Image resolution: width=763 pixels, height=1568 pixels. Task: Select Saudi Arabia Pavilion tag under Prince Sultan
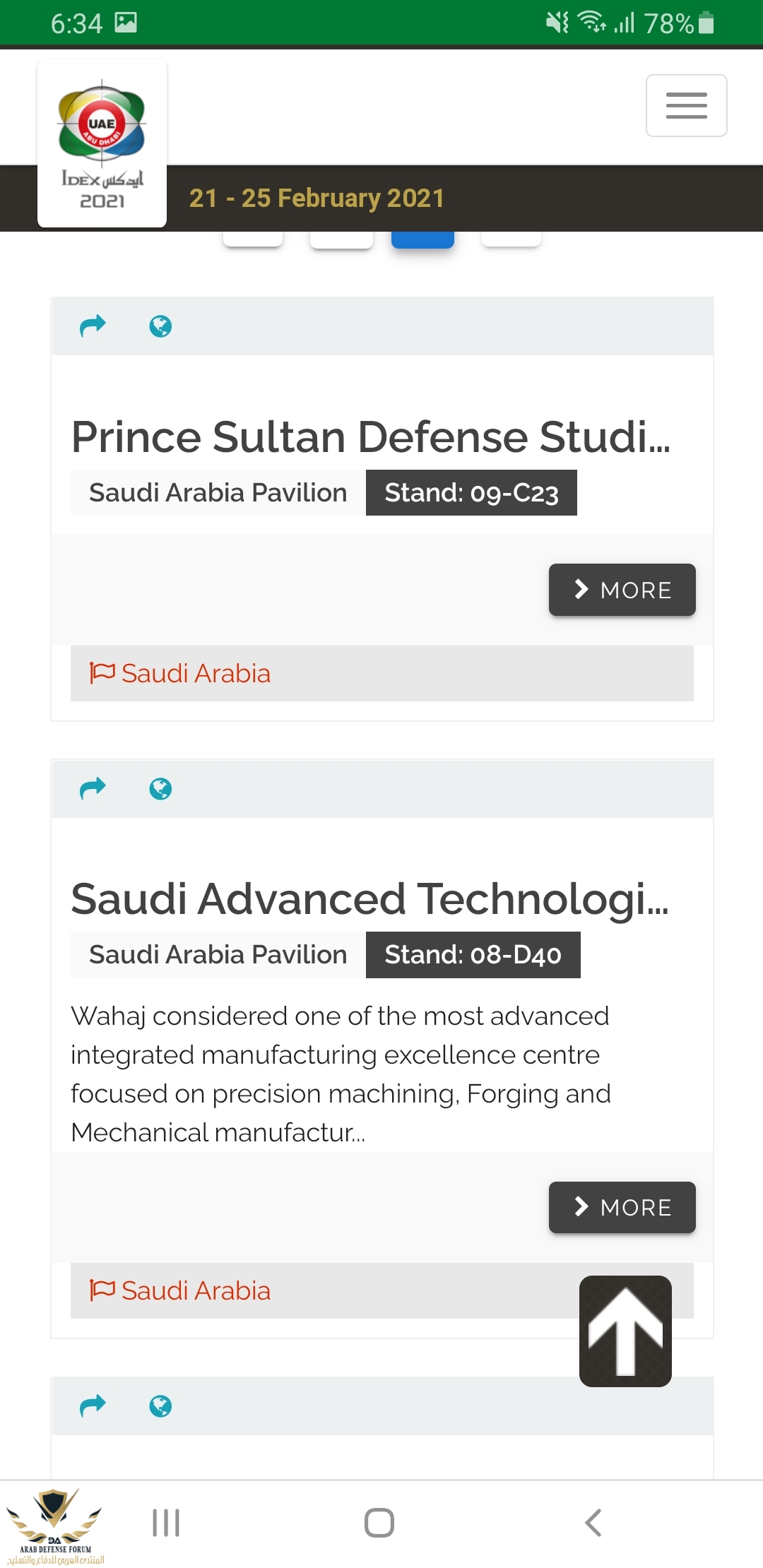(218, 492)
